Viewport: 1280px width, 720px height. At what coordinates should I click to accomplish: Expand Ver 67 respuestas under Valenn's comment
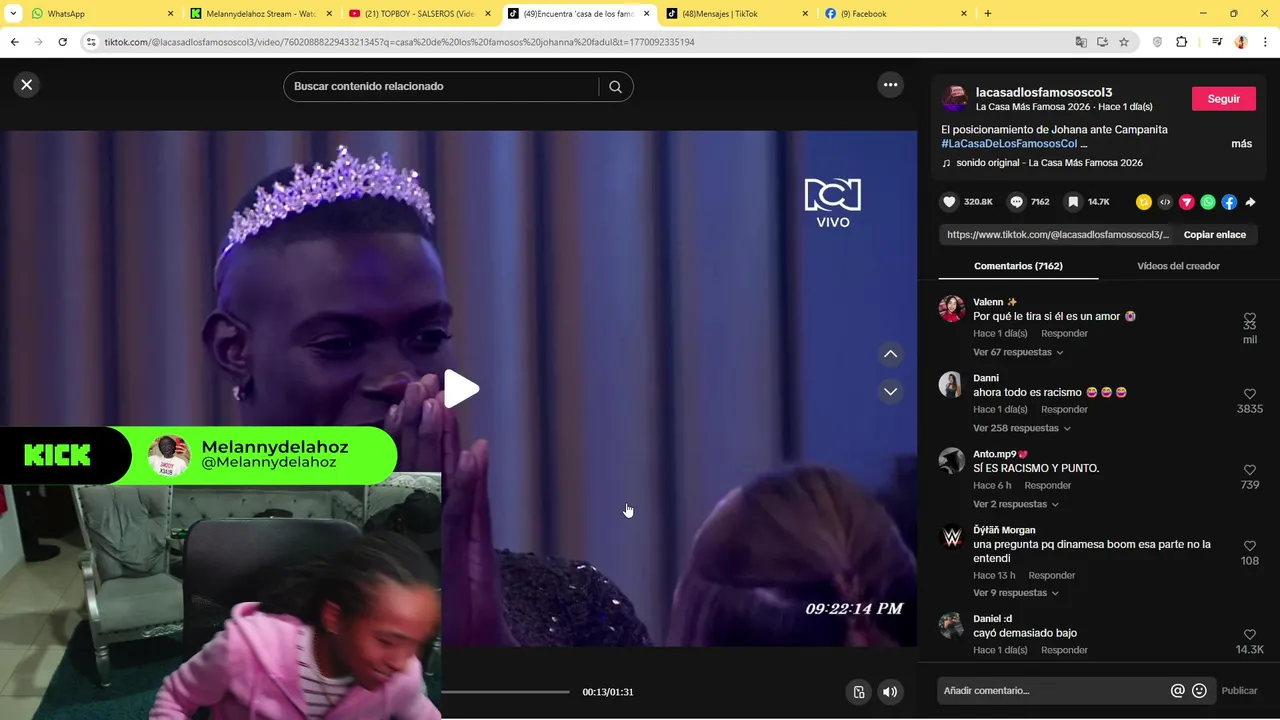coord(1018,352)
